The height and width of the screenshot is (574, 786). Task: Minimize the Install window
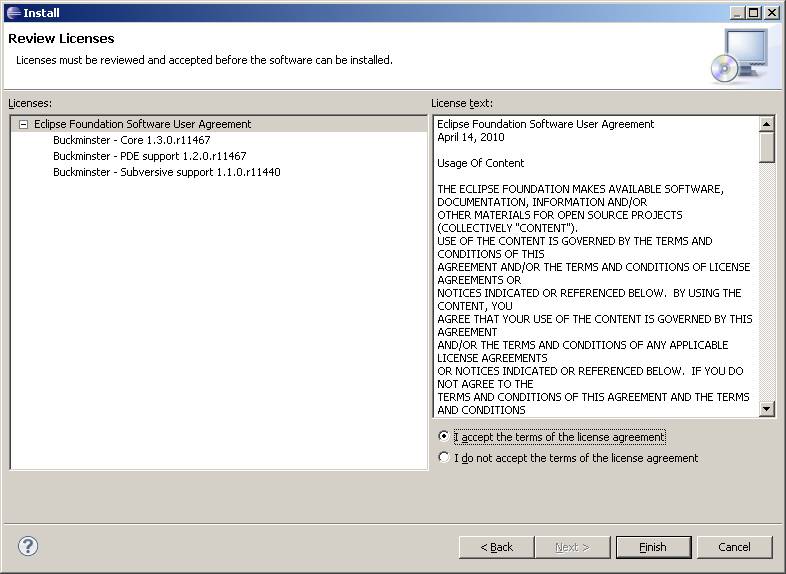(737, 13)
